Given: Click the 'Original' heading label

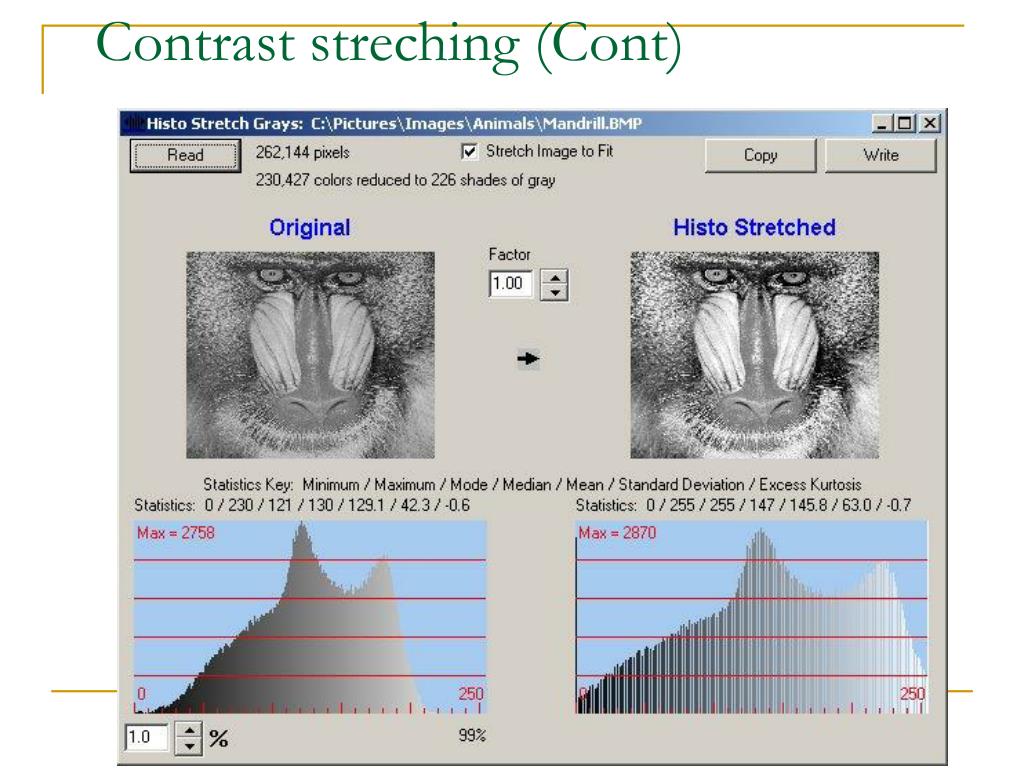Looking at the screenshot, I should [x=310, y=227].
